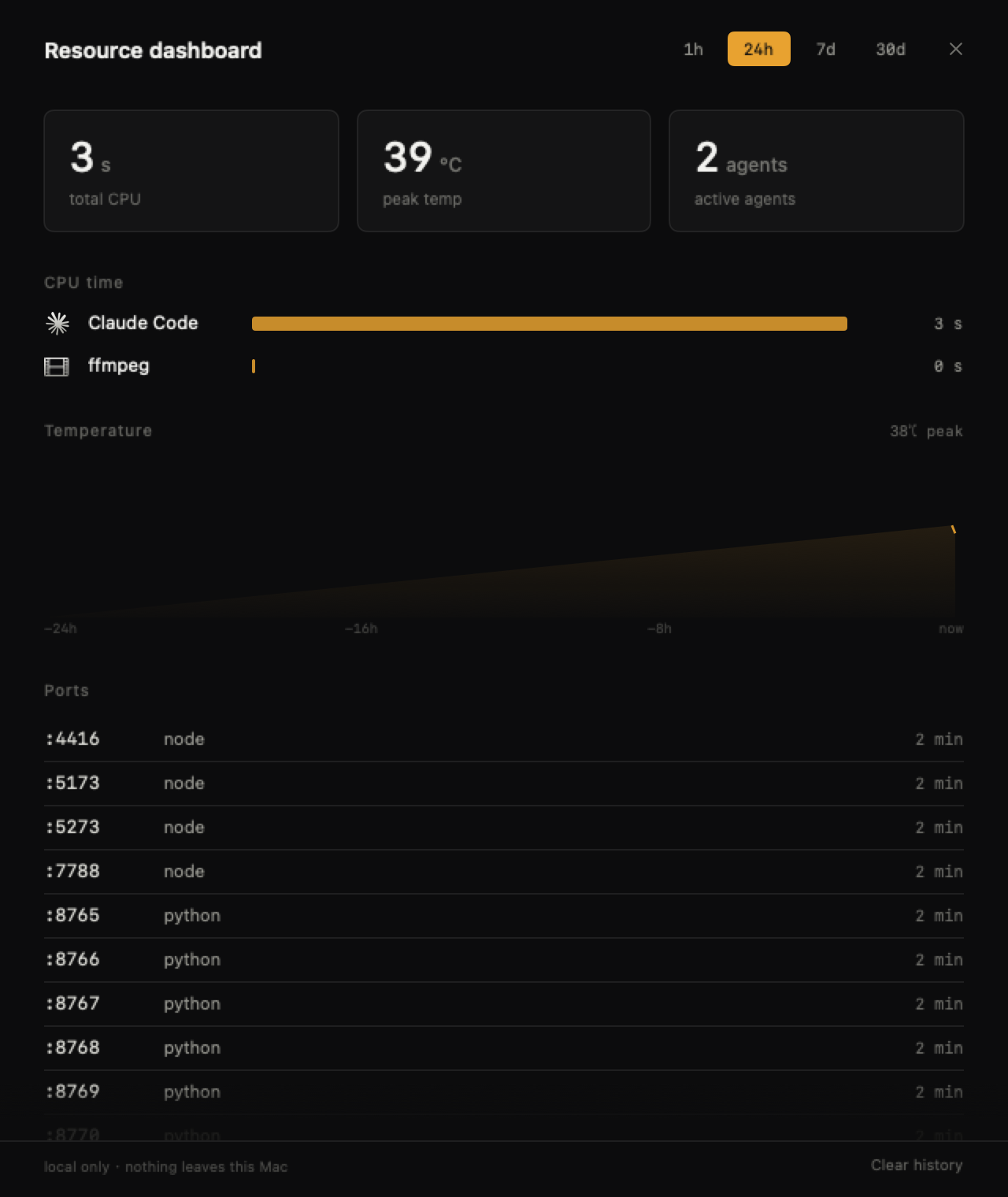Choose the :8766 port entry

[504, 960]
